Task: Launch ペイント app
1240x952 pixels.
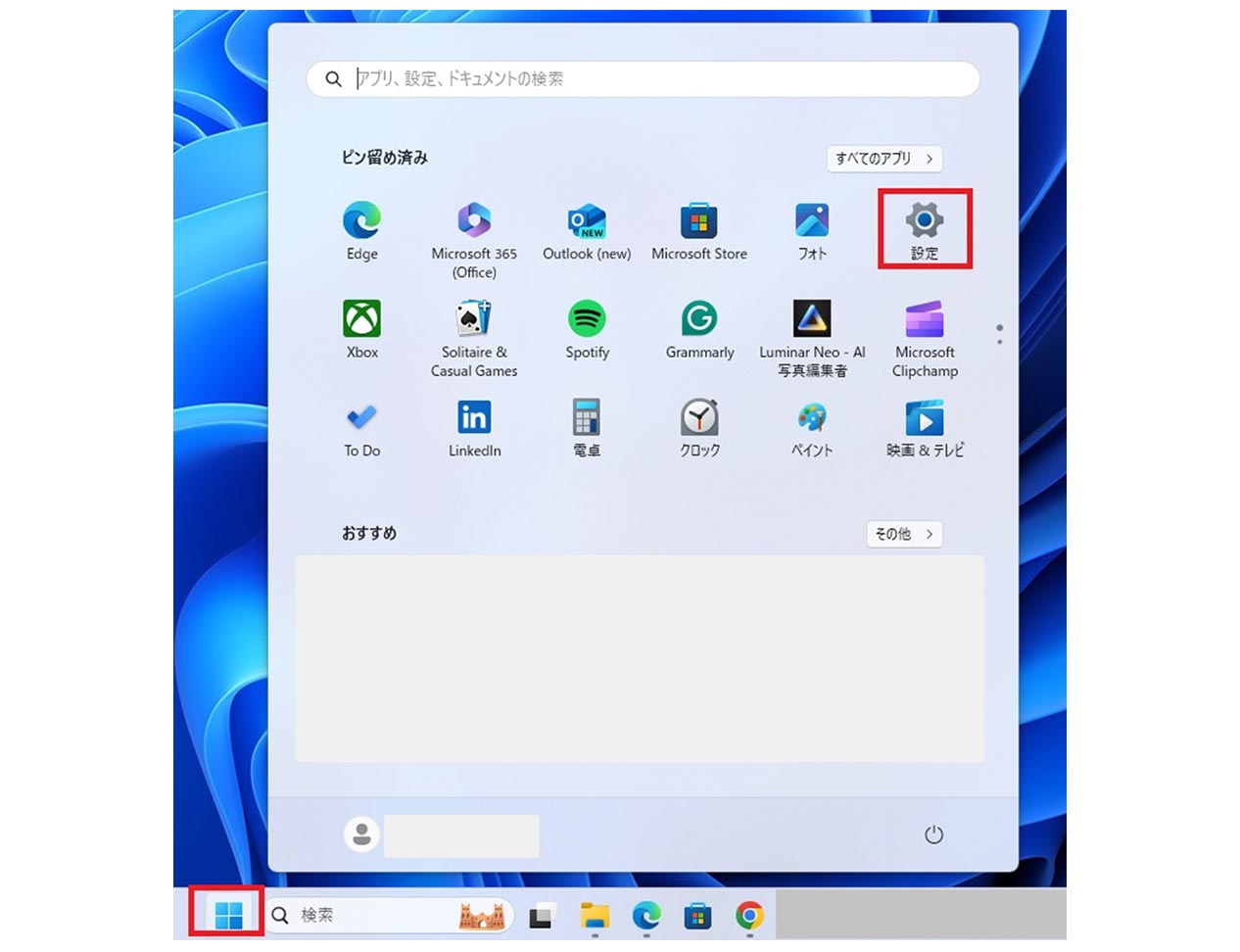Action: (812, 429)
